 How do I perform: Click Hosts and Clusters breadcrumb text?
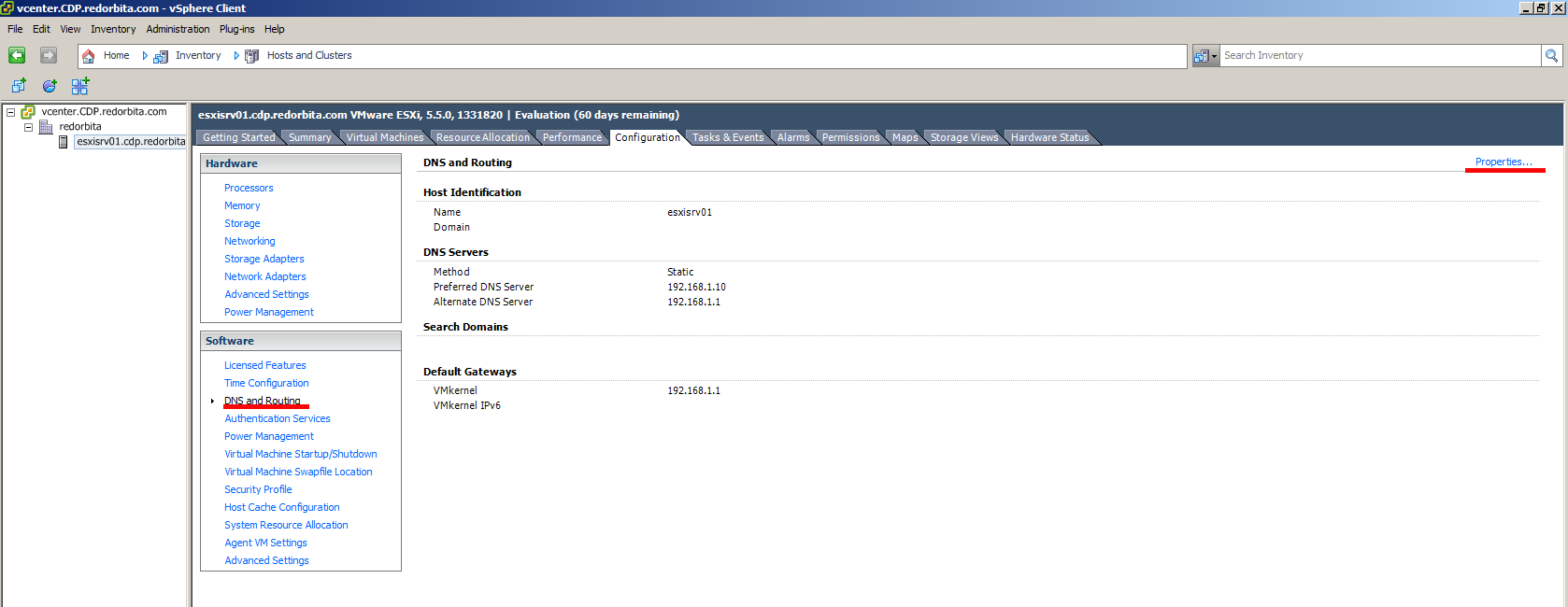(309, 56)
